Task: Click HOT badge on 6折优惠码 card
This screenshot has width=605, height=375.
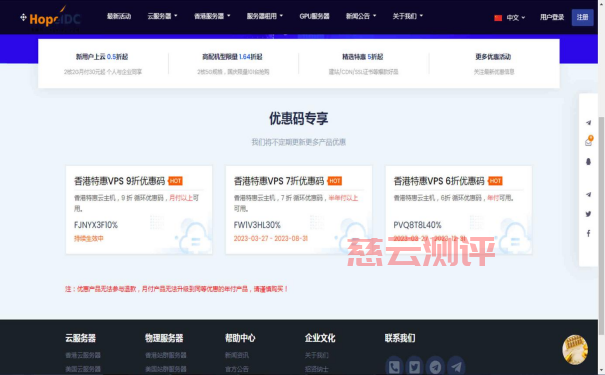Action: pos(495,181)
